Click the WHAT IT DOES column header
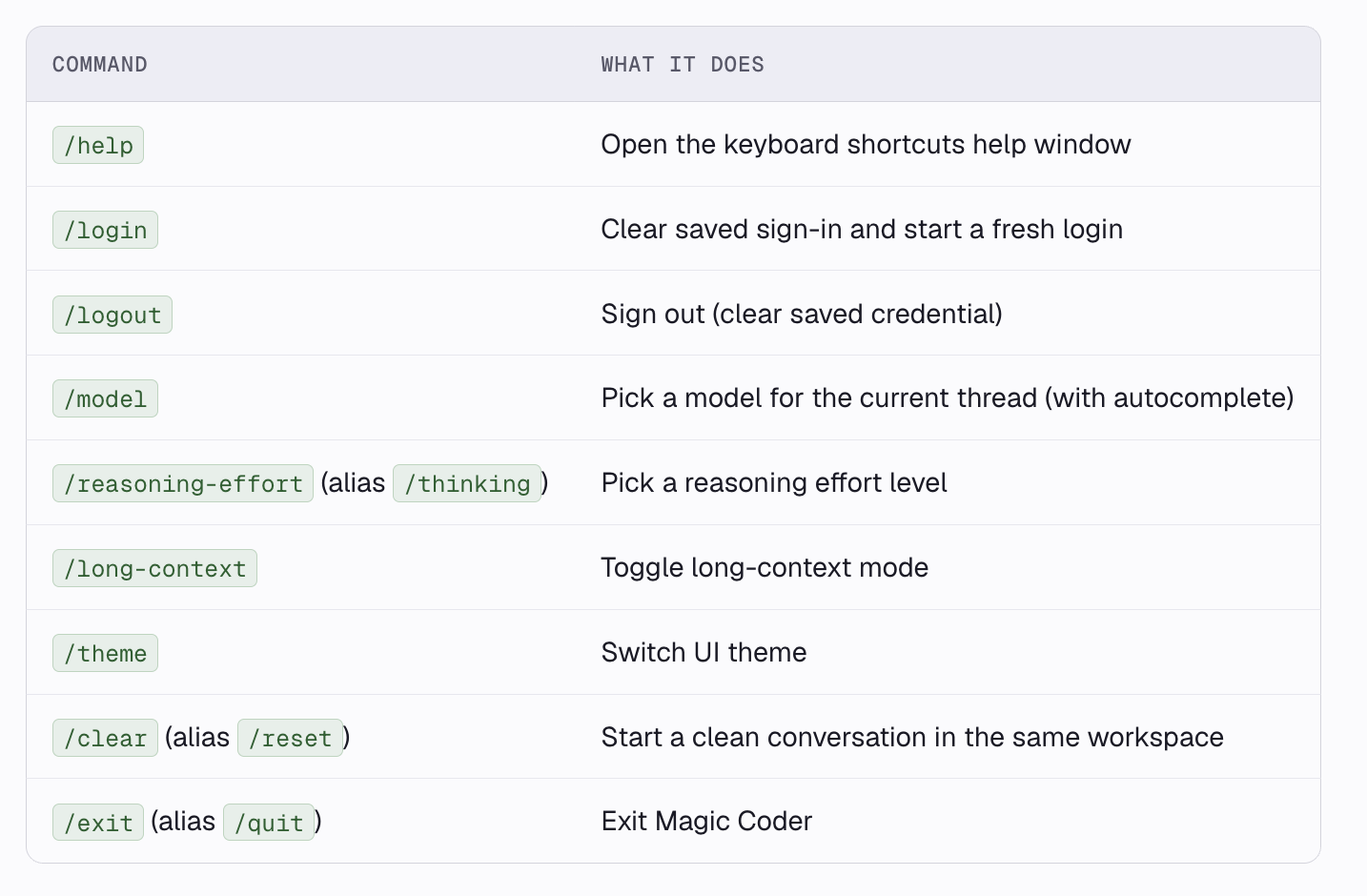1367x896 pixels. click(683, 64)
